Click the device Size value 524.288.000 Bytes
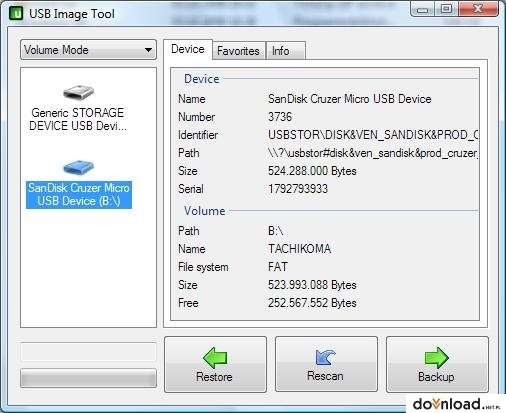 312,171
